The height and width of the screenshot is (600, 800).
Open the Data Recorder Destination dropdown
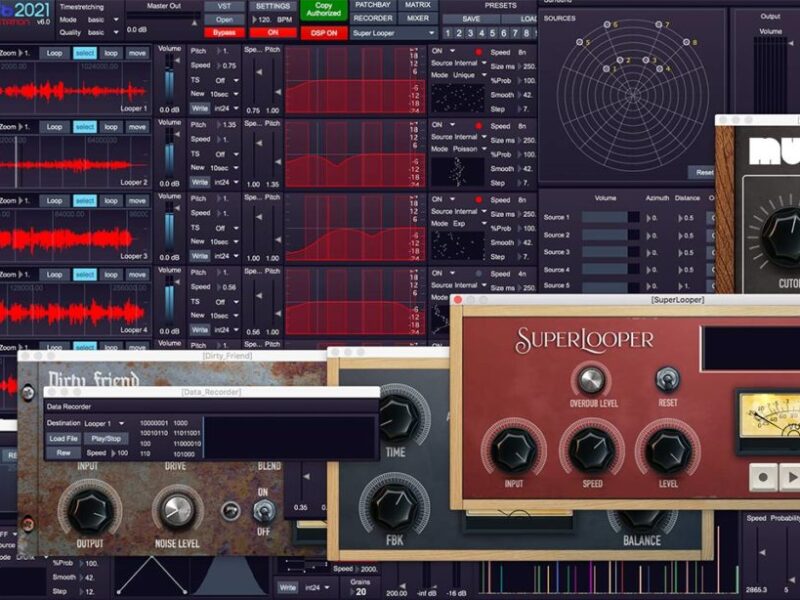click(x=107, y=423)
